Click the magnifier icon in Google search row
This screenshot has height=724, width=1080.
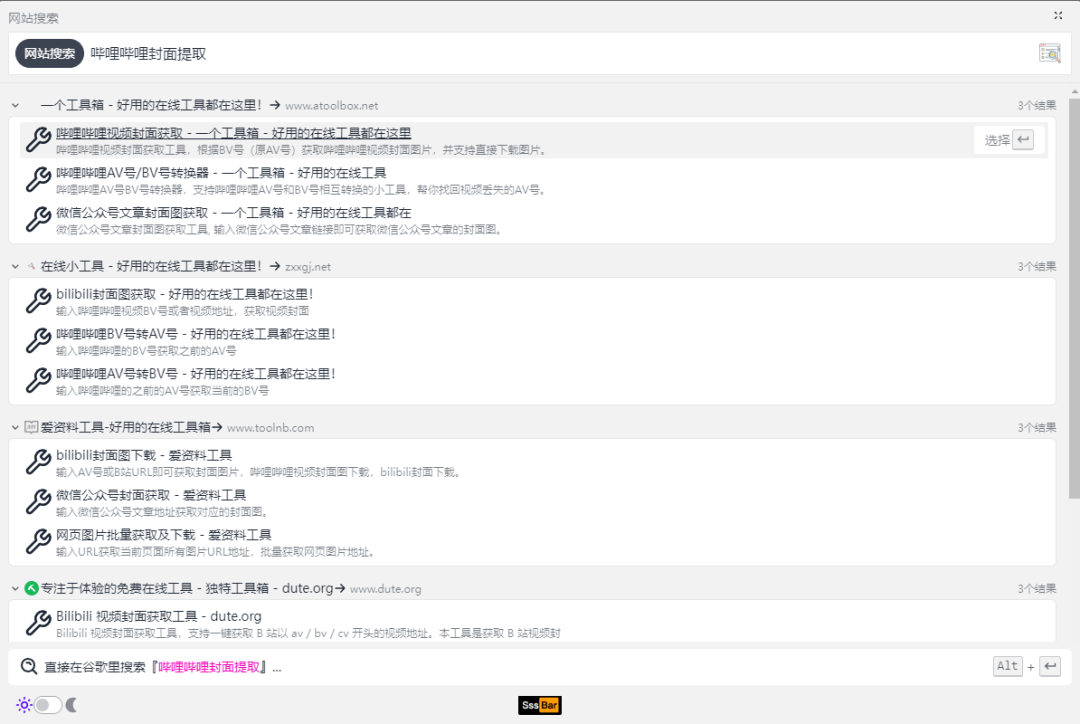tap(29, 667)
